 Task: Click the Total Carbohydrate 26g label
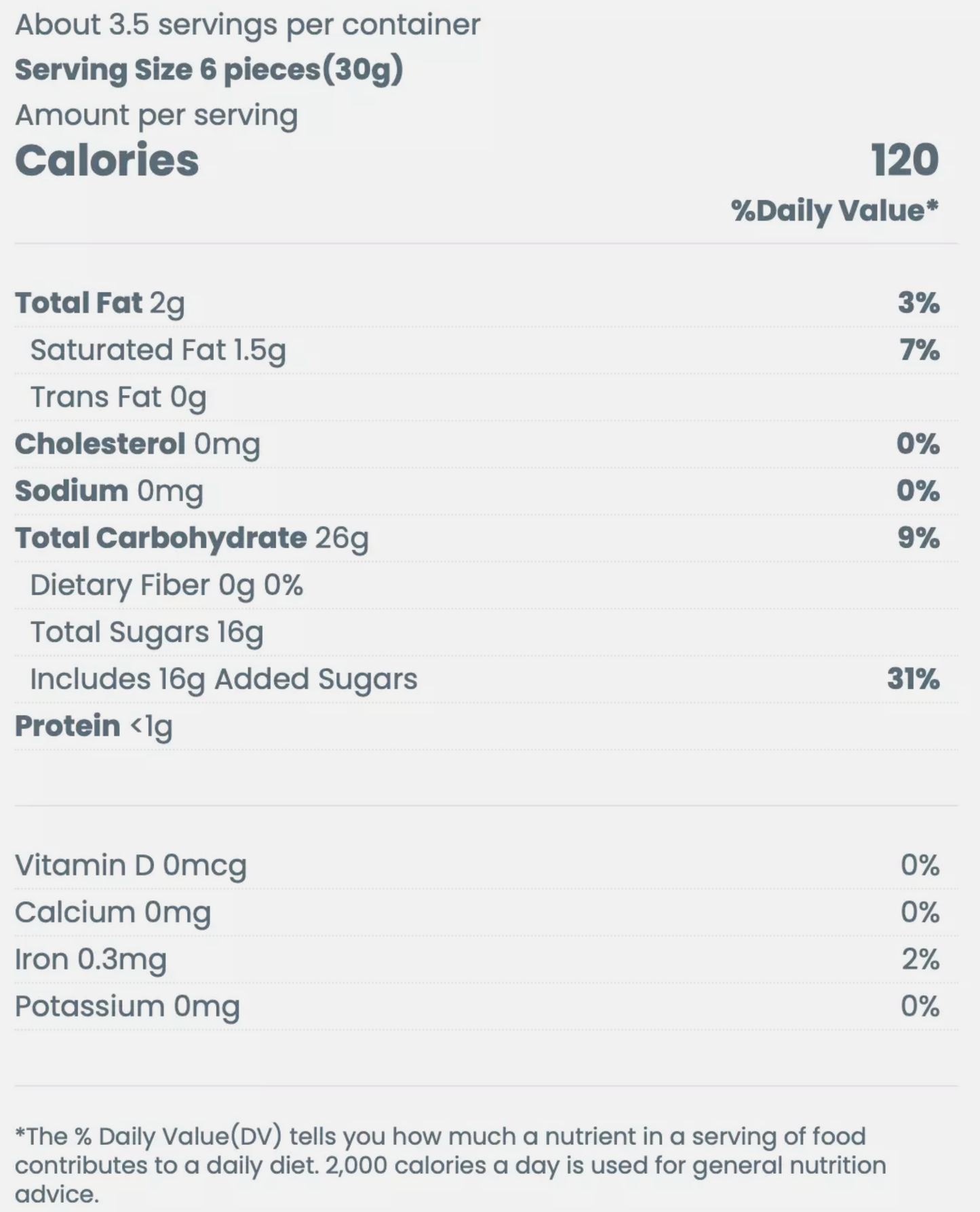click(192, 538)
